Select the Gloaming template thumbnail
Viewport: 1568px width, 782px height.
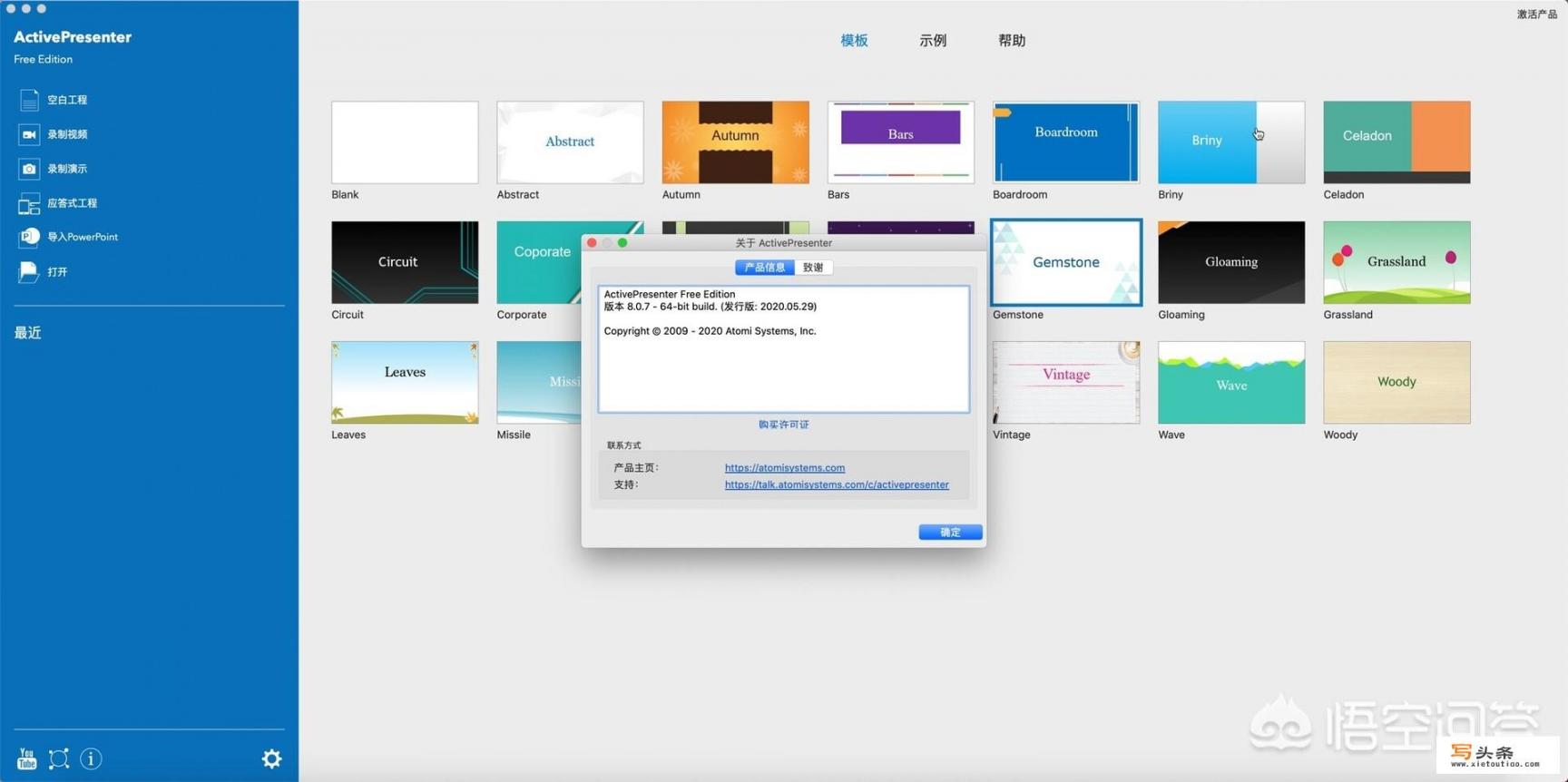tap(1231, 262)
